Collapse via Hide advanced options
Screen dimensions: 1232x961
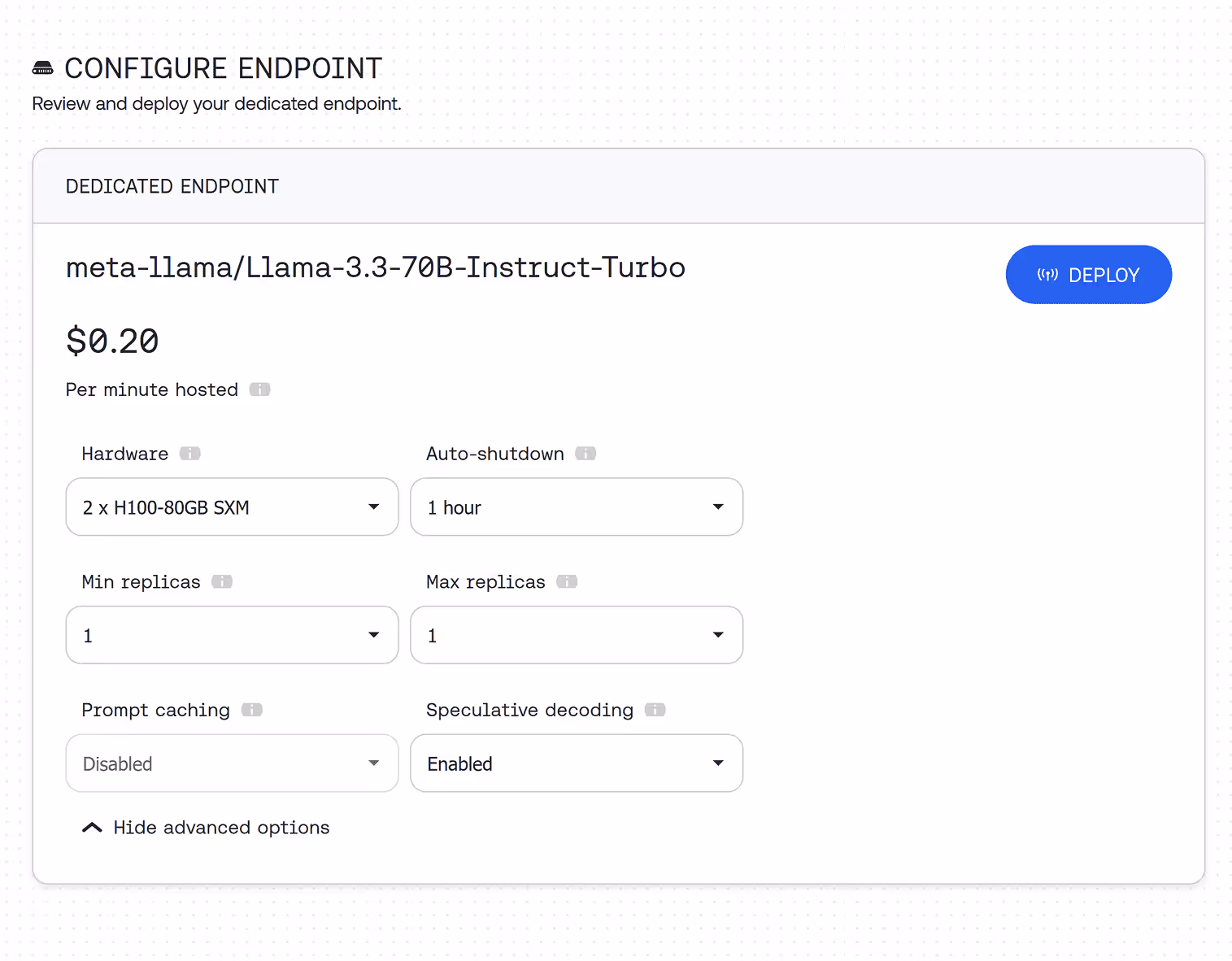click(x=206, y=828)
